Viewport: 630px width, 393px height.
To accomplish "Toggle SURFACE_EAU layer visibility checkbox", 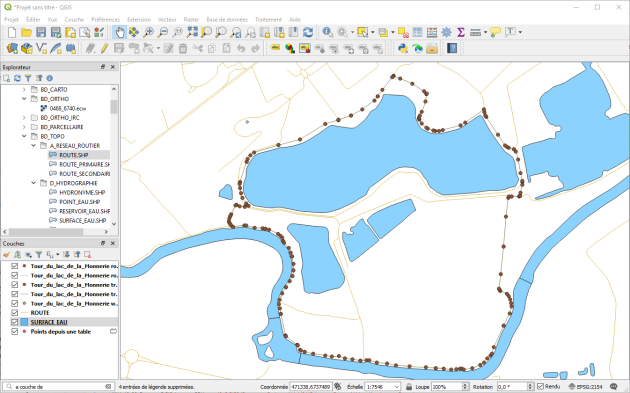I will [15, 322].
